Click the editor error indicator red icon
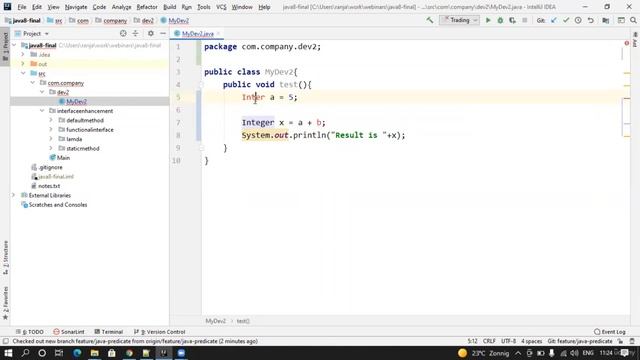 point(627,43)
